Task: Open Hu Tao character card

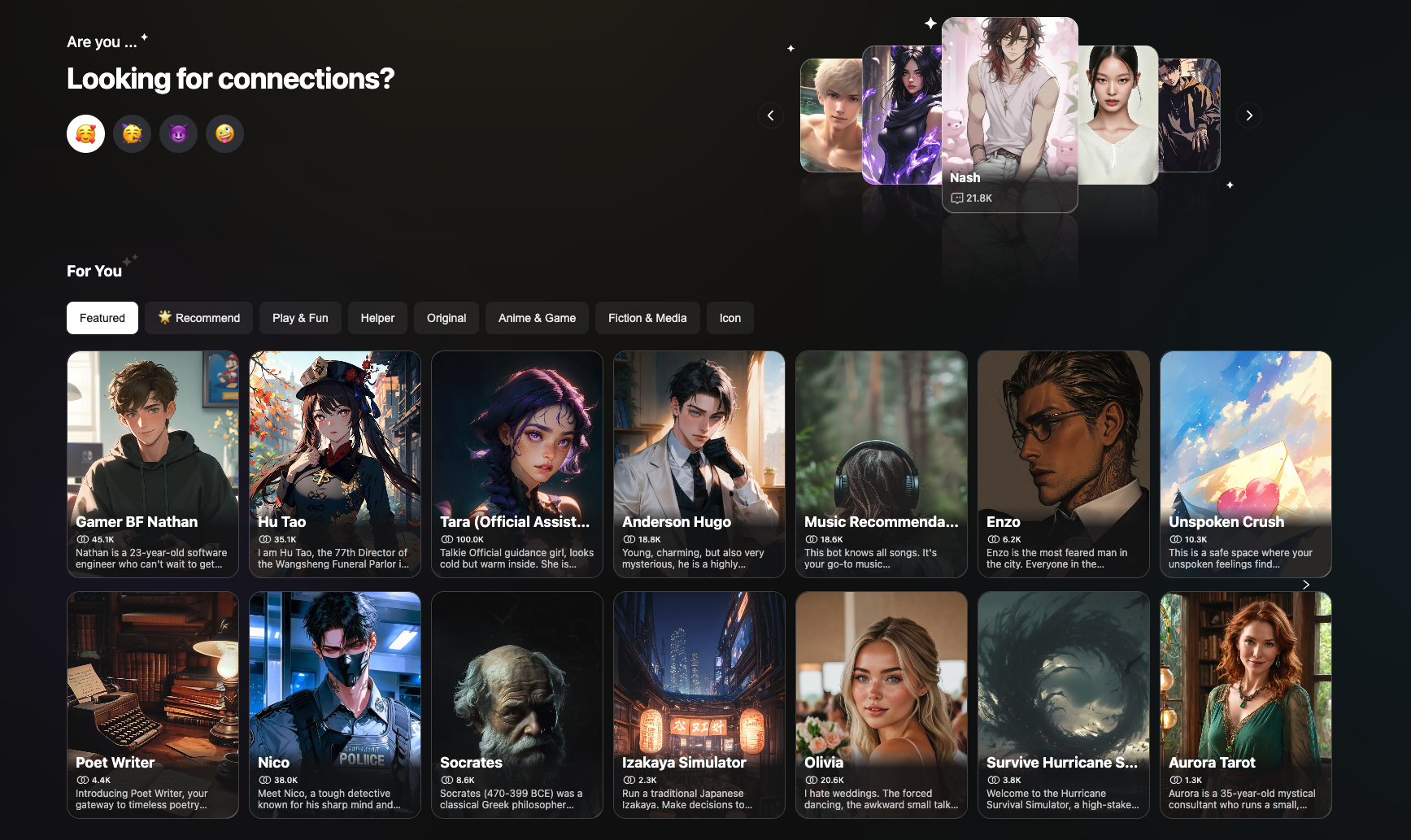Action: 335,464
